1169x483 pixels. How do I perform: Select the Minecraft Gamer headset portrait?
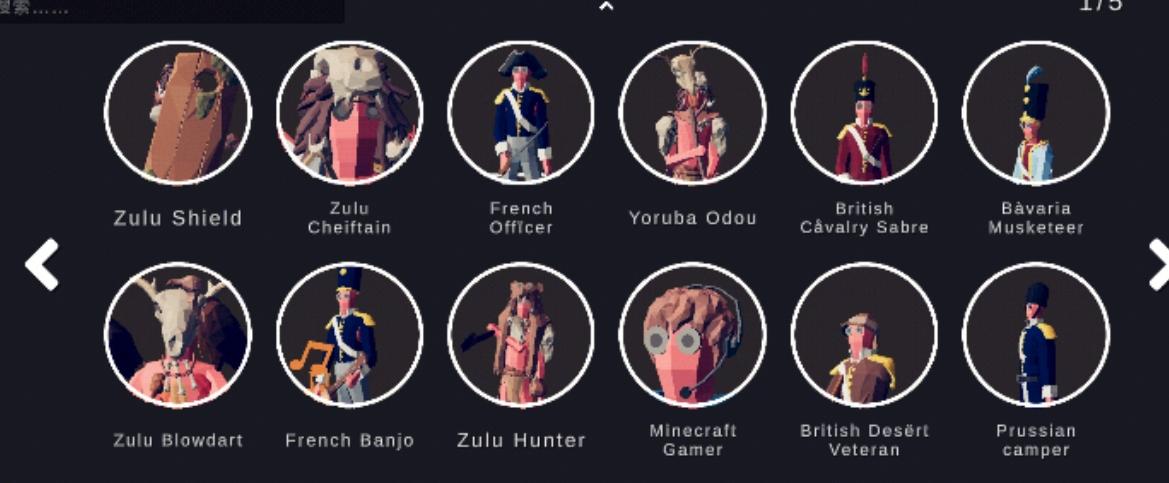[693, 335]
